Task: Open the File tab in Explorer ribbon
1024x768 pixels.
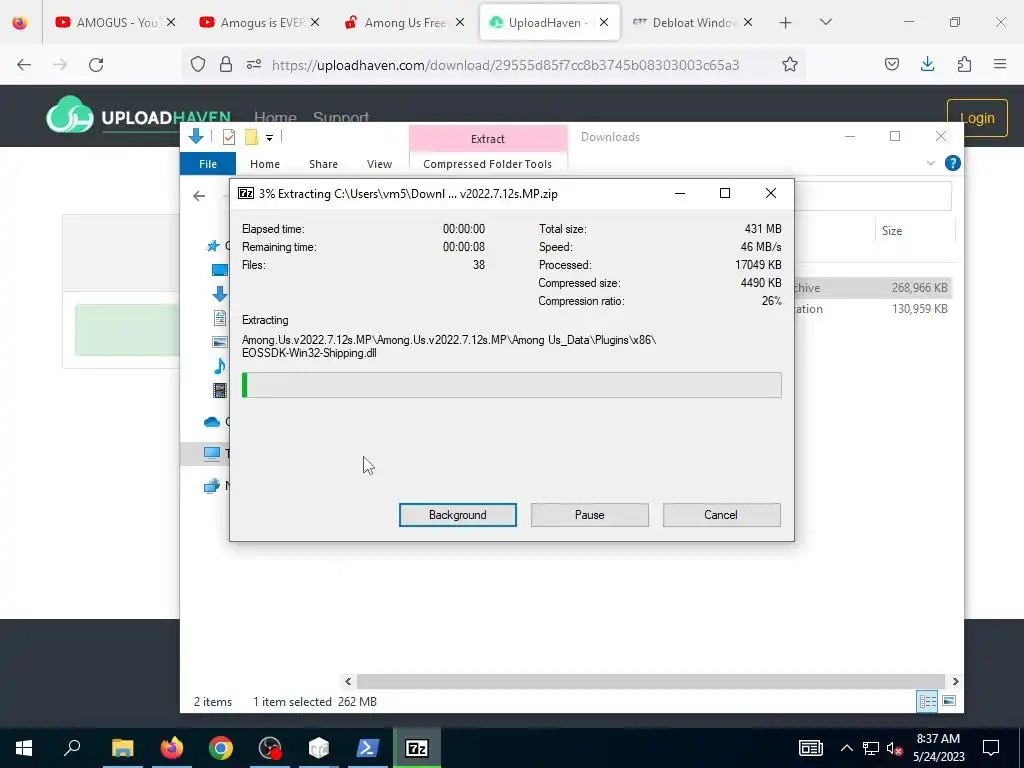Action: click(208, 164)
